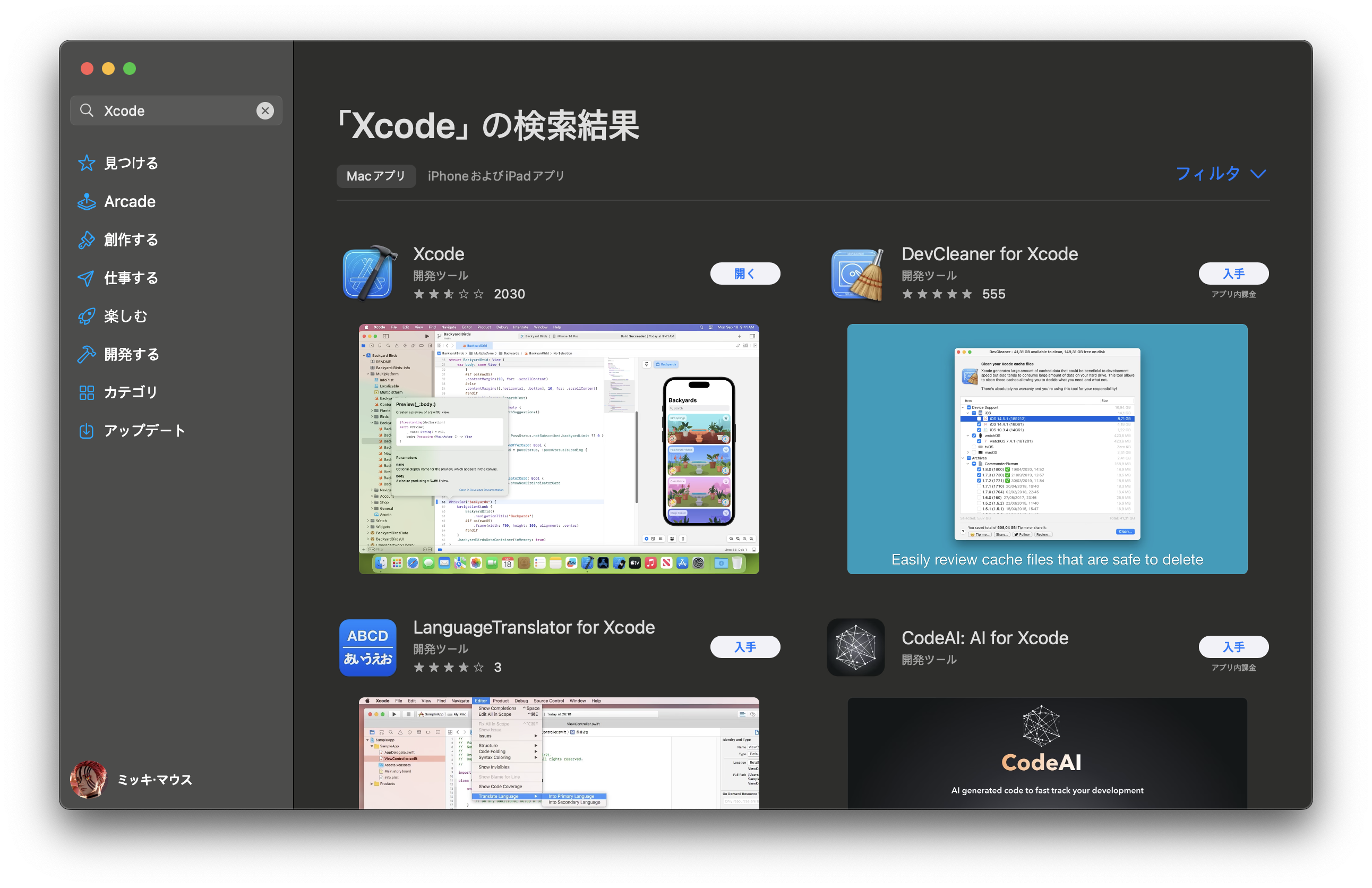Expand the フィルタ dropdown
Screen dimensions: 1372x888
(1221, 174)
